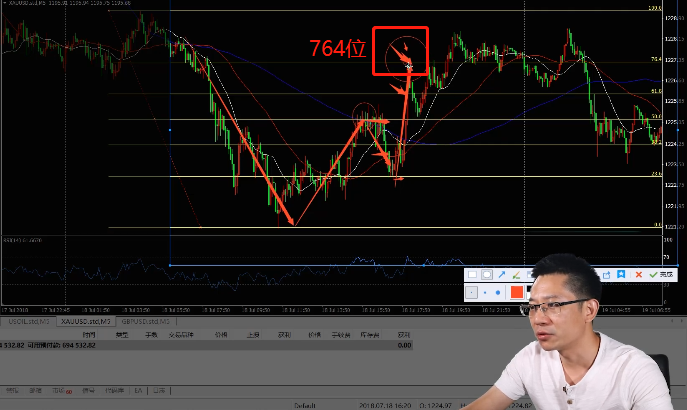This screenshot has width=687, height=410.
Task: Open the 信号 terminal tab
Action: coord(89,390)
